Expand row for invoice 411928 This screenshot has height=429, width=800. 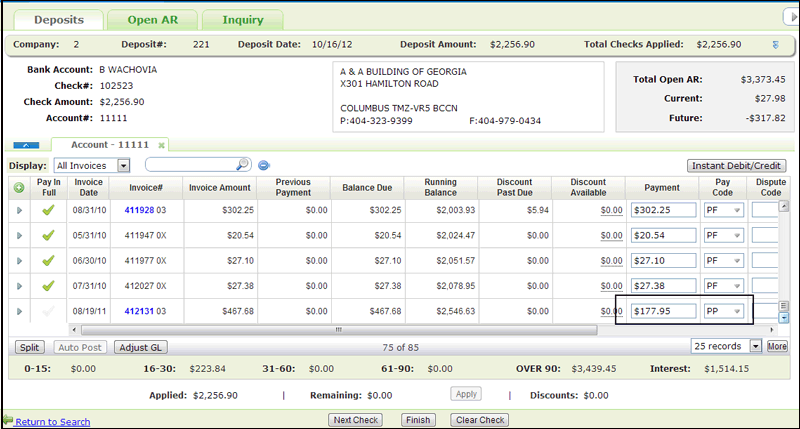coord(19,210)
